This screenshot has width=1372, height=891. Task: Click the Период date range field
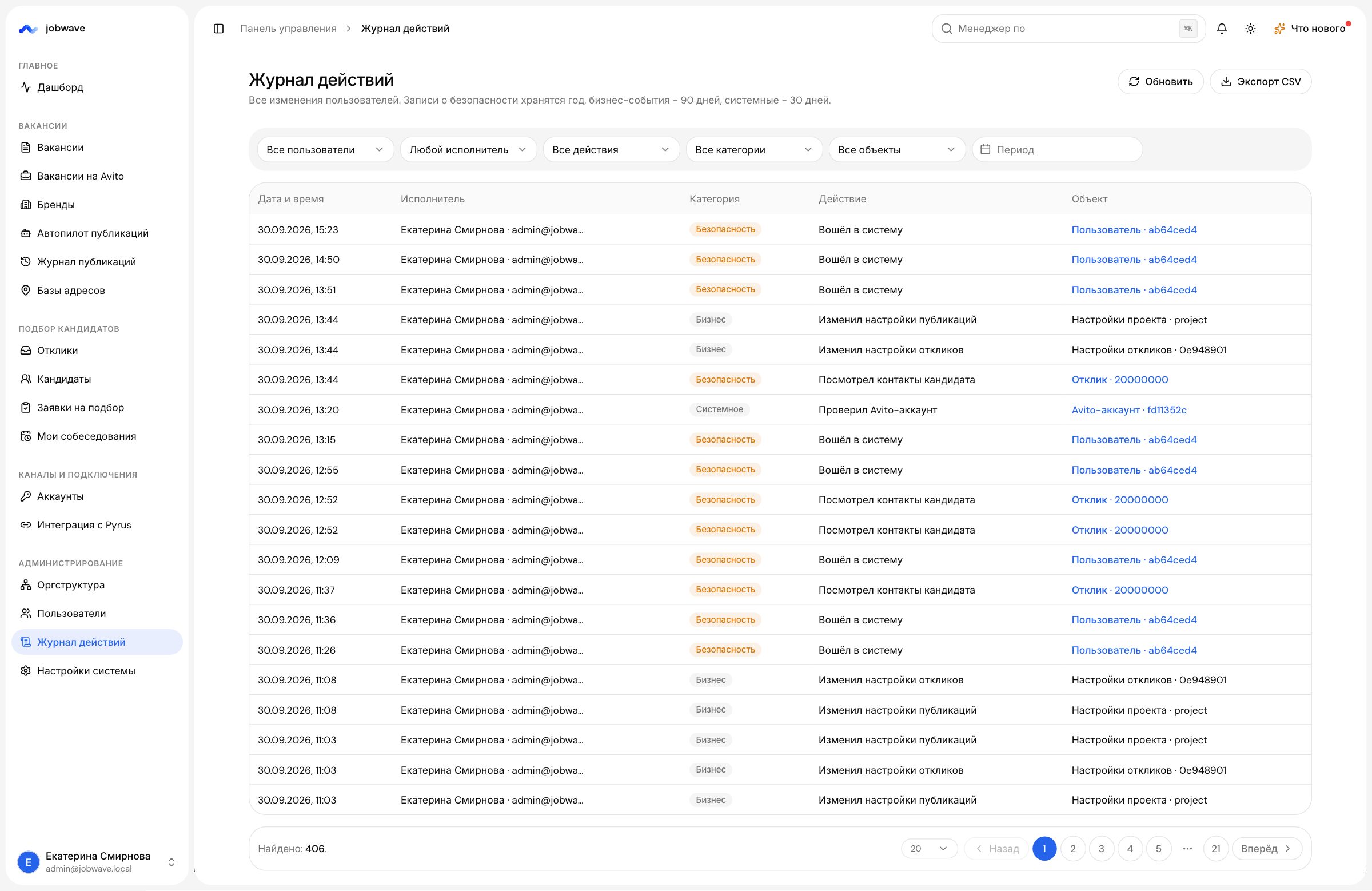pyautogui.click(x=1056, y=149)
